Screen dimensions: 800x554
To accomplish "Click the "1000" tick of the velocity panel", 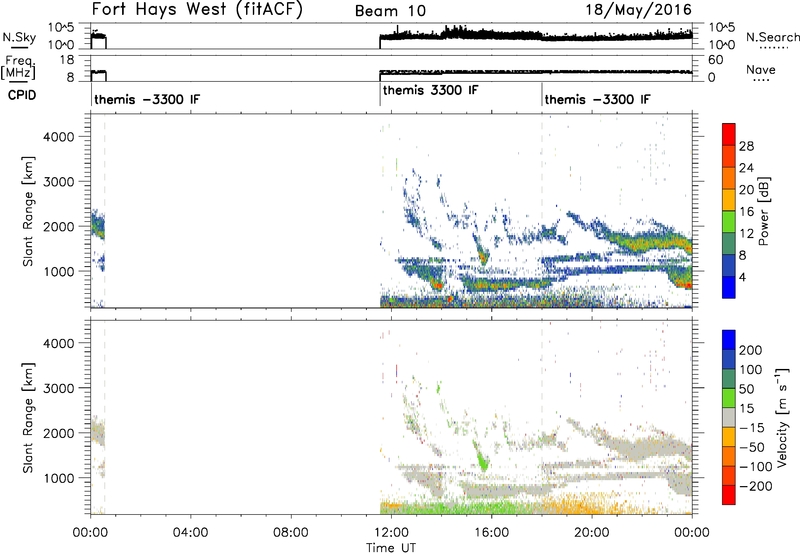I will [59, 477].
